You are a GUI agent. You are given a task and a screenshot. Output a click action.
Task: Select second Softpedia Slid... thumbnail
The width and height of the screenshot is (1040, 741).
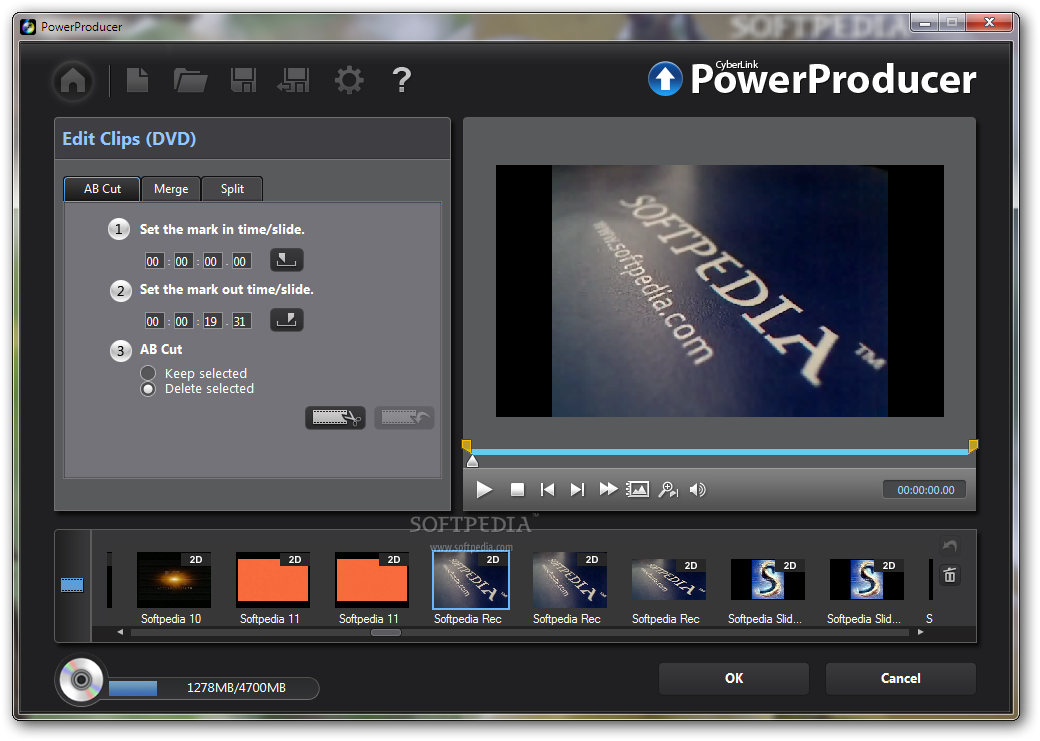click(x=866, y=579)
